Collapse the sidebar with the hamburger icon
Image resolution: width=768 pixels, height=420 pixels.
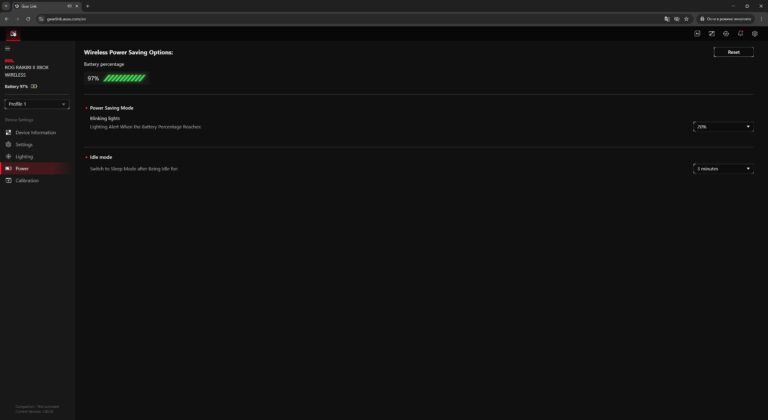click(x=7, y=49)
